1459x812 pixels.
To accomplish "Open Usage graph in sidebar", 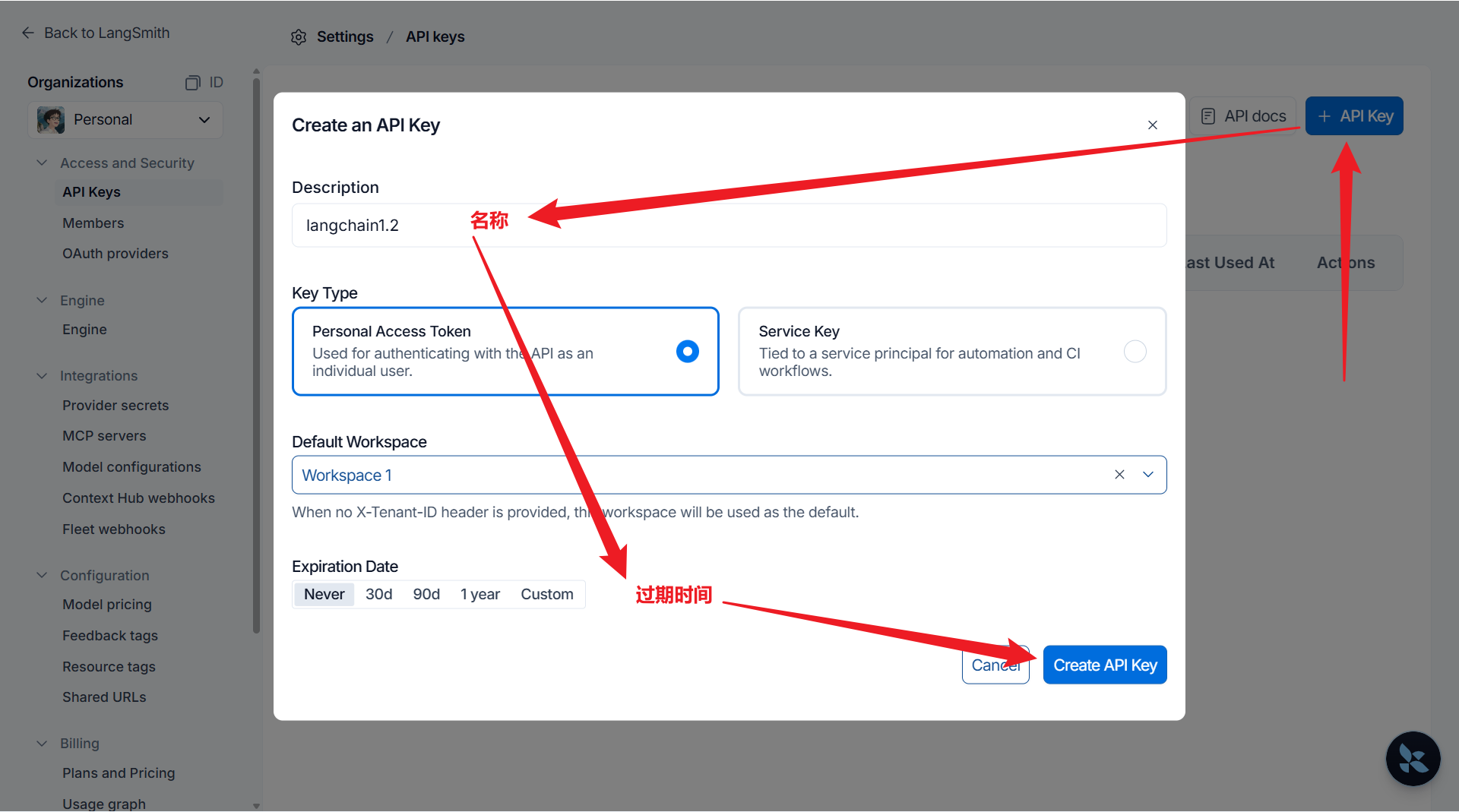I will click(x=104, y=804).
